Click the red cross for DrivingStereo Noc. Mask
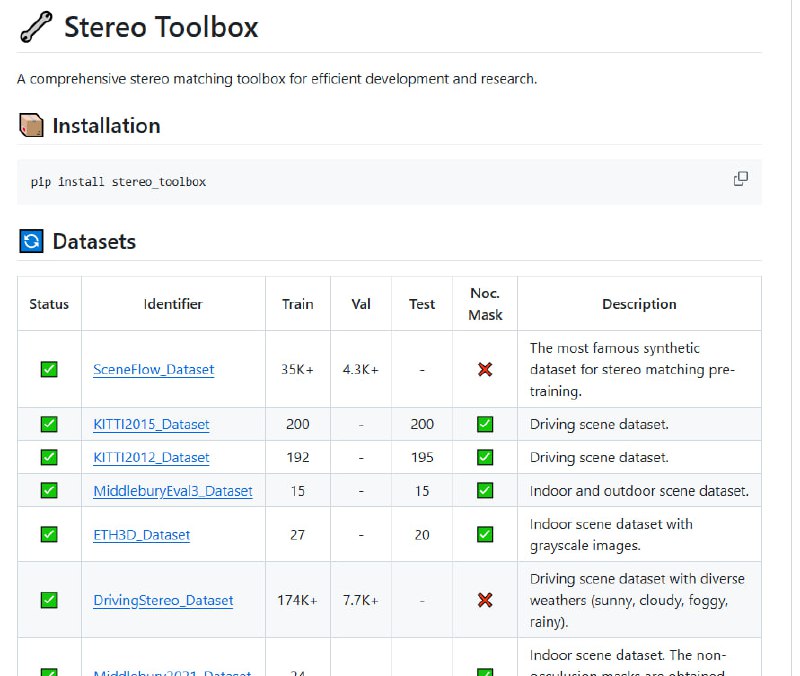 coord(485,600)
